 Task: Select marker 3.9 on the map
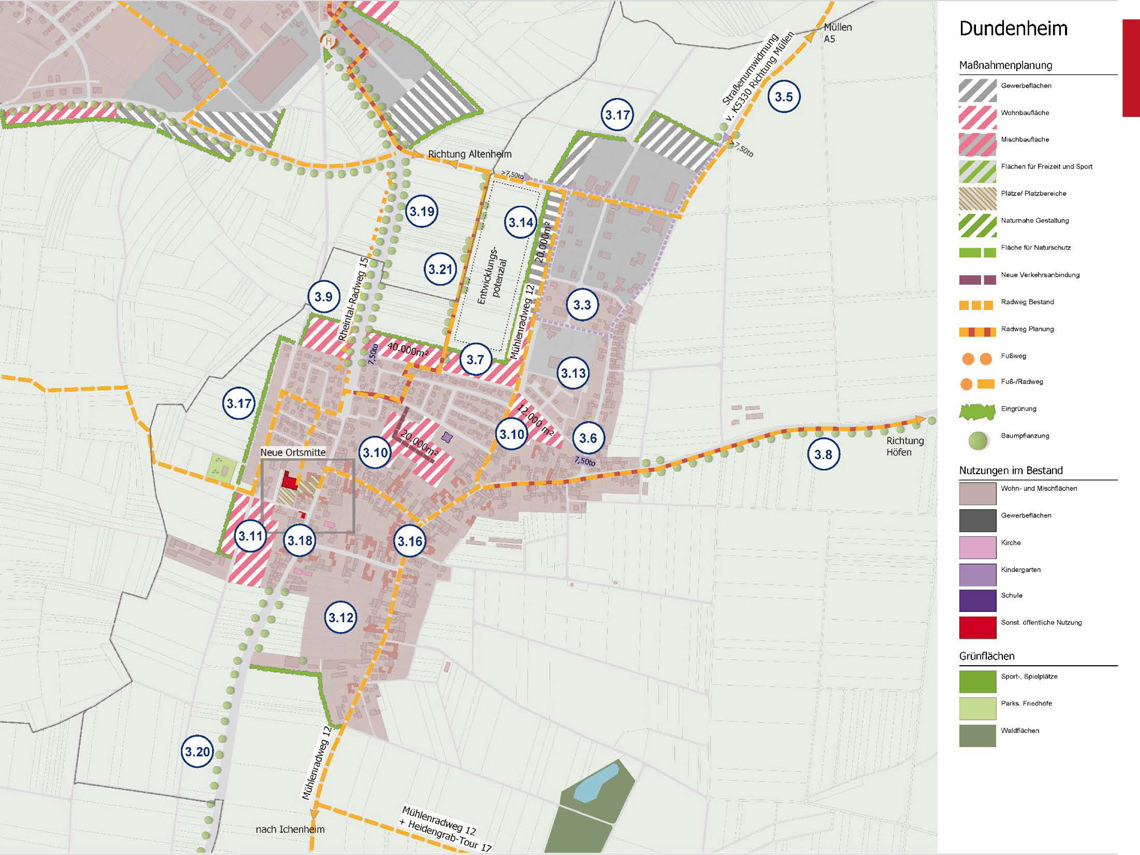[x=323, y=297]
